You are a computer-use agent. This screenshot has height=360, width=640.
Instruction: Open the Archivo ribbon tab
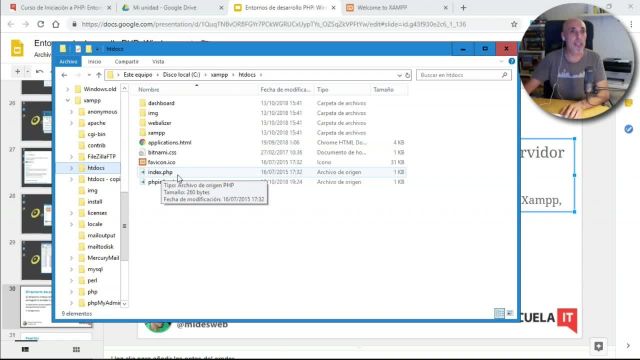click(68, 62)
